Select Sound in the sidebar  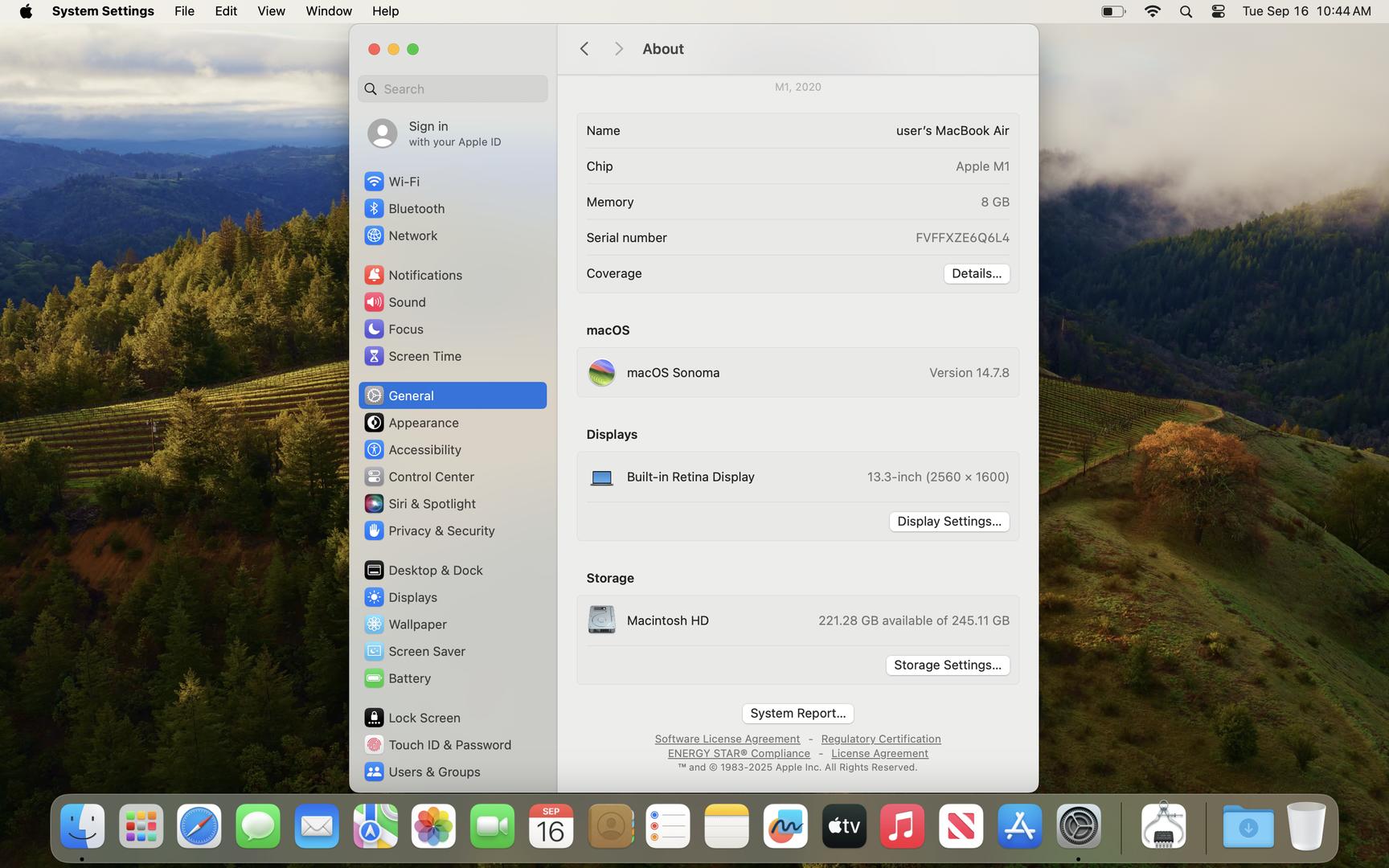click(x=453, y=302)
